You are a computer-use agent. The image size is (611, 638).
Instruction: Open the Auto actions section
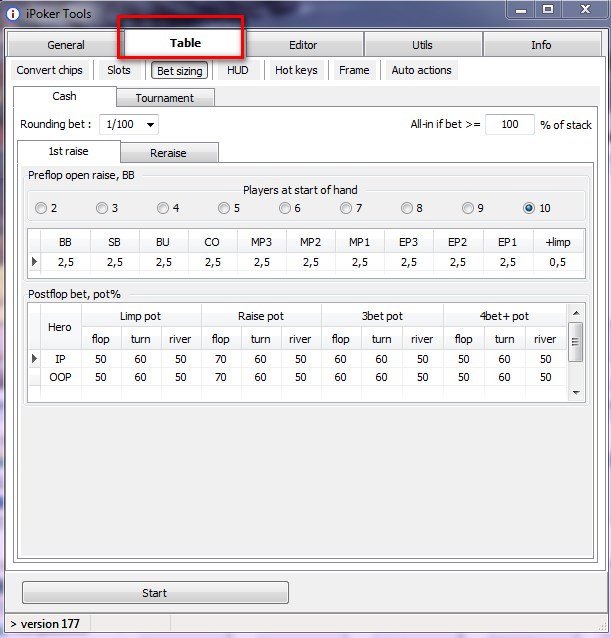421,70
